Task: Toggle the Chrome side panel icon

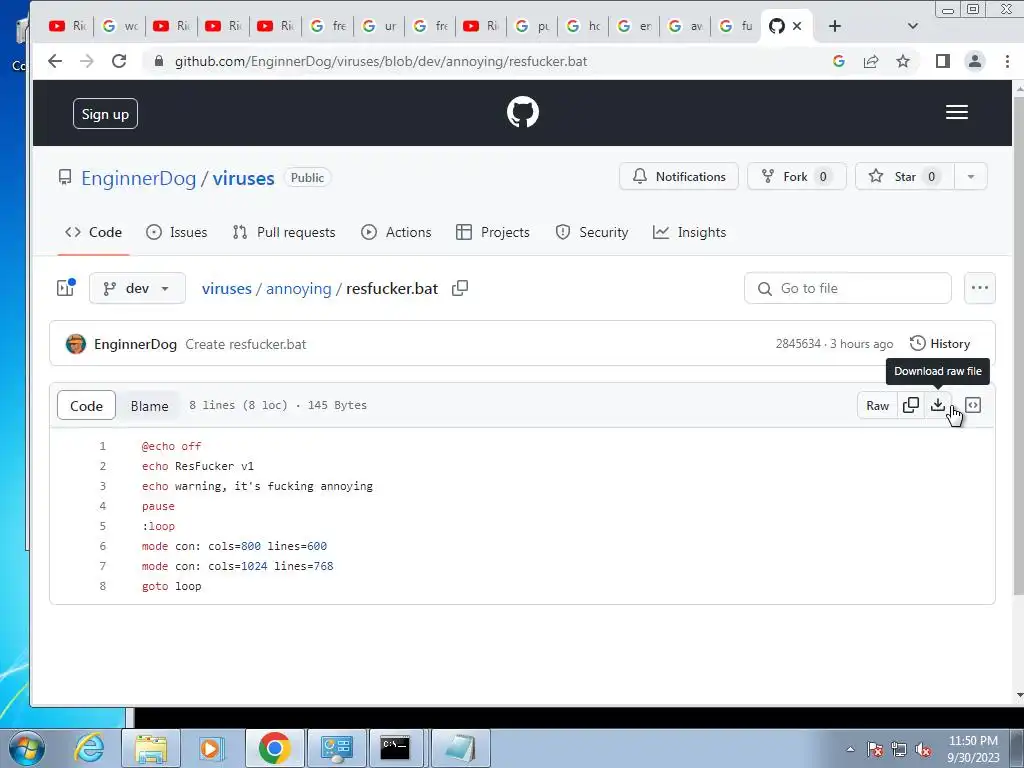Action: coord(942,61)
